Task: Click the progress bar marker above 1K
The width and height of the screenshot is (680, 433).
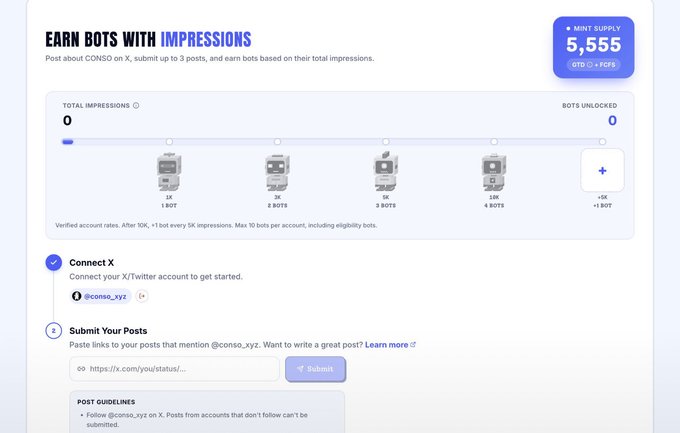Action: tap(169, 141)
